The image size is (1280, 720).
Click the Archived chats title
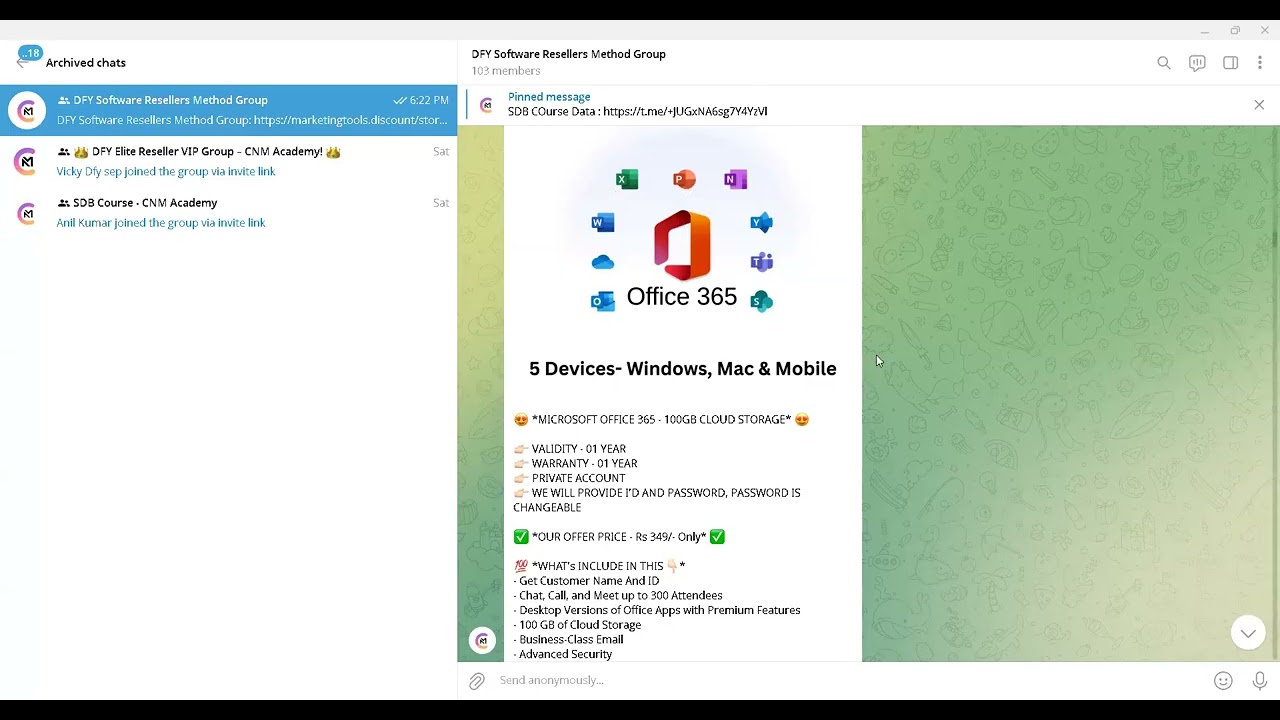86,63
